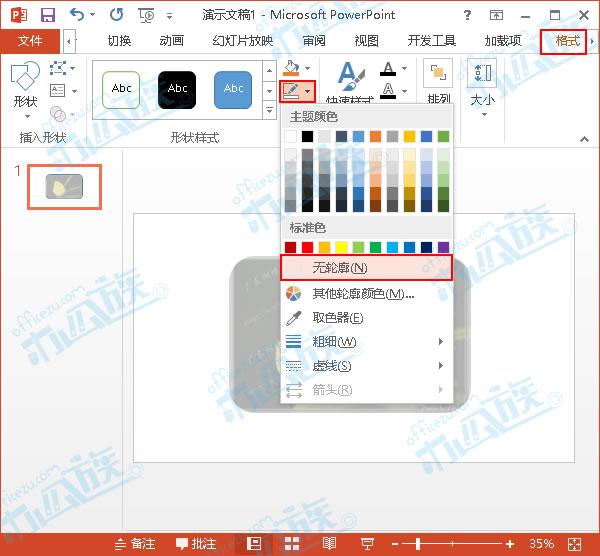The width and height of the screenshot is (600, 556).
Task: Open the Shape Fill paint bucket icon
Action: coord(292,68)
